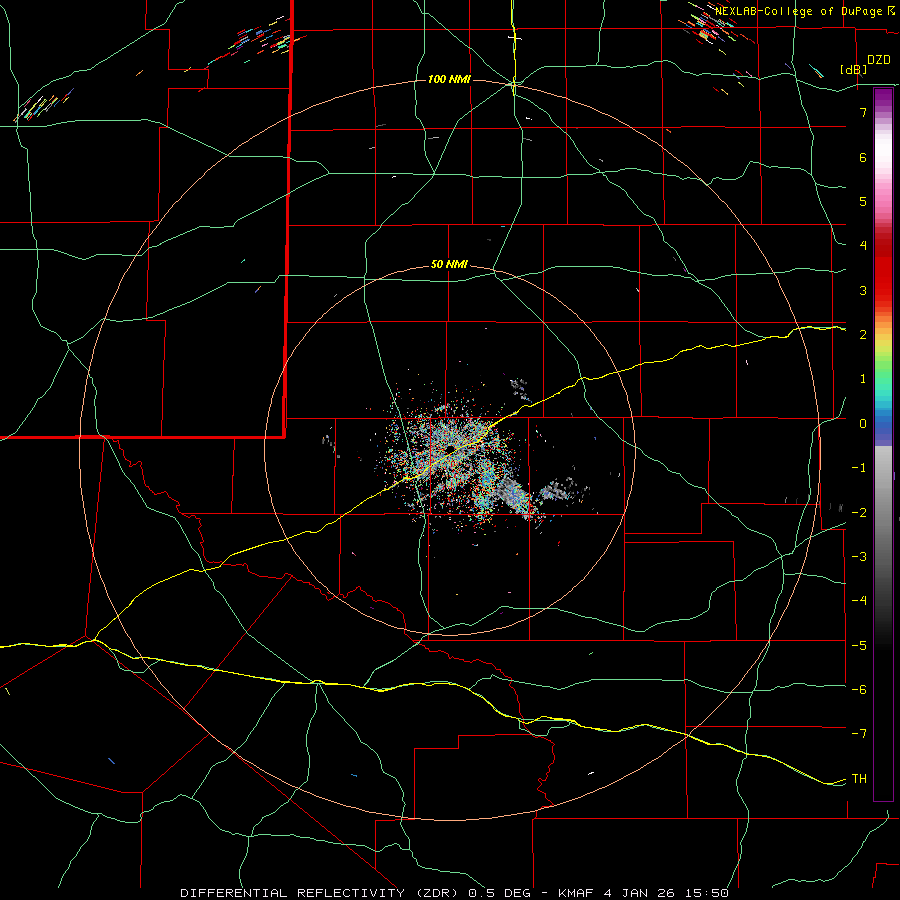Click the "[dB]" unit label
Viewport: 900px width, 900px height.
click(x=853, y=69)
